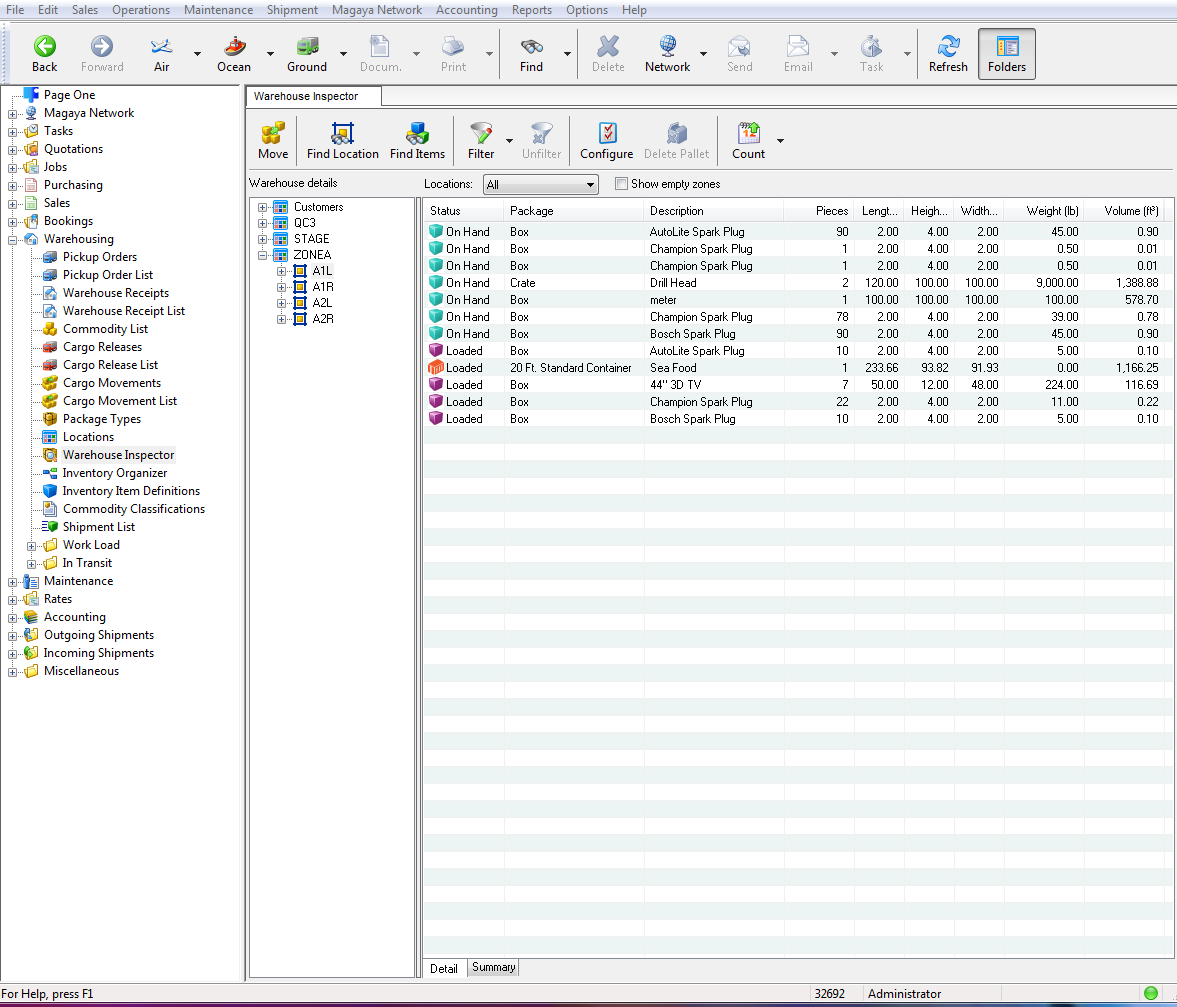Open Package Types in the tree
Viewport: 1177px width, 1007px height.
coord(102,419)
